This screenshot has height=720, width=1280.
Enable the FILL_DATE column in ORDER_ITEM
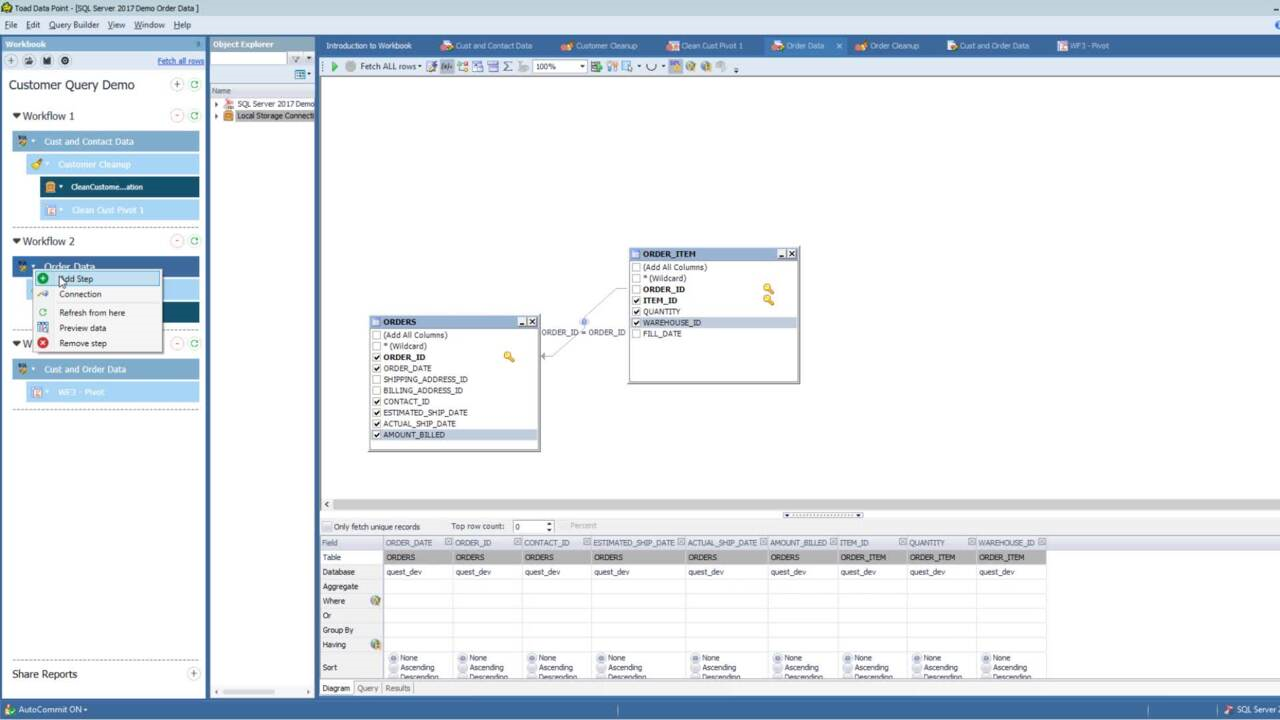tap(636, 333)
